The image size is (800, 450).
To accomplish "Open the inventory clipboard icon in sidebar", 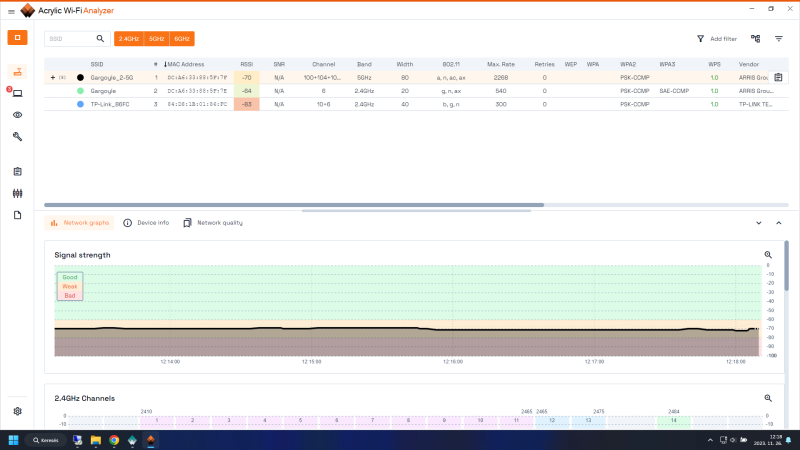I will pos(17,171).
